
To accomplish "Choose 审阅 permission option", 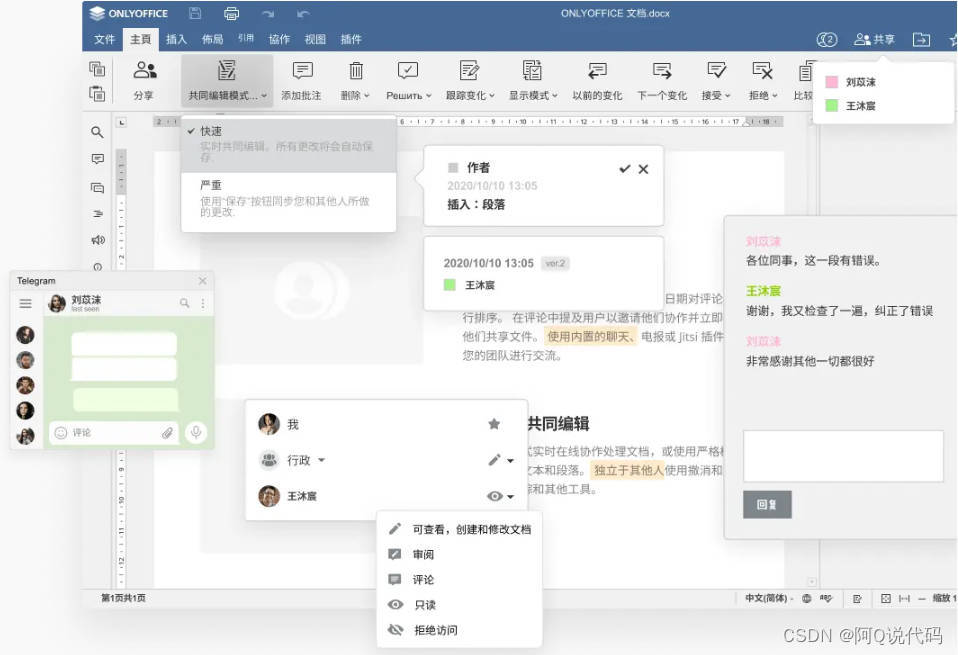I will click(x=459, y=554).
